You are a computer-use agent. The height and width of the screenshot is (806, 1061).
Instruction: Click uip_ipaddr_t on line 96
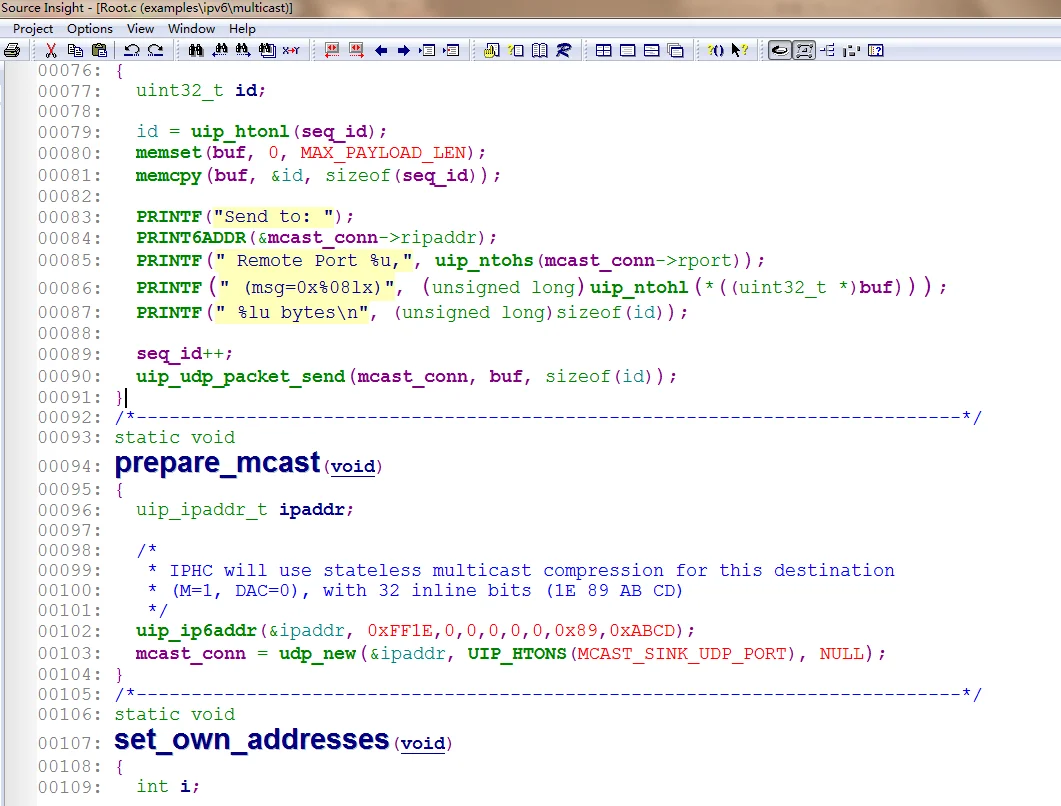[x=202, y=509]
